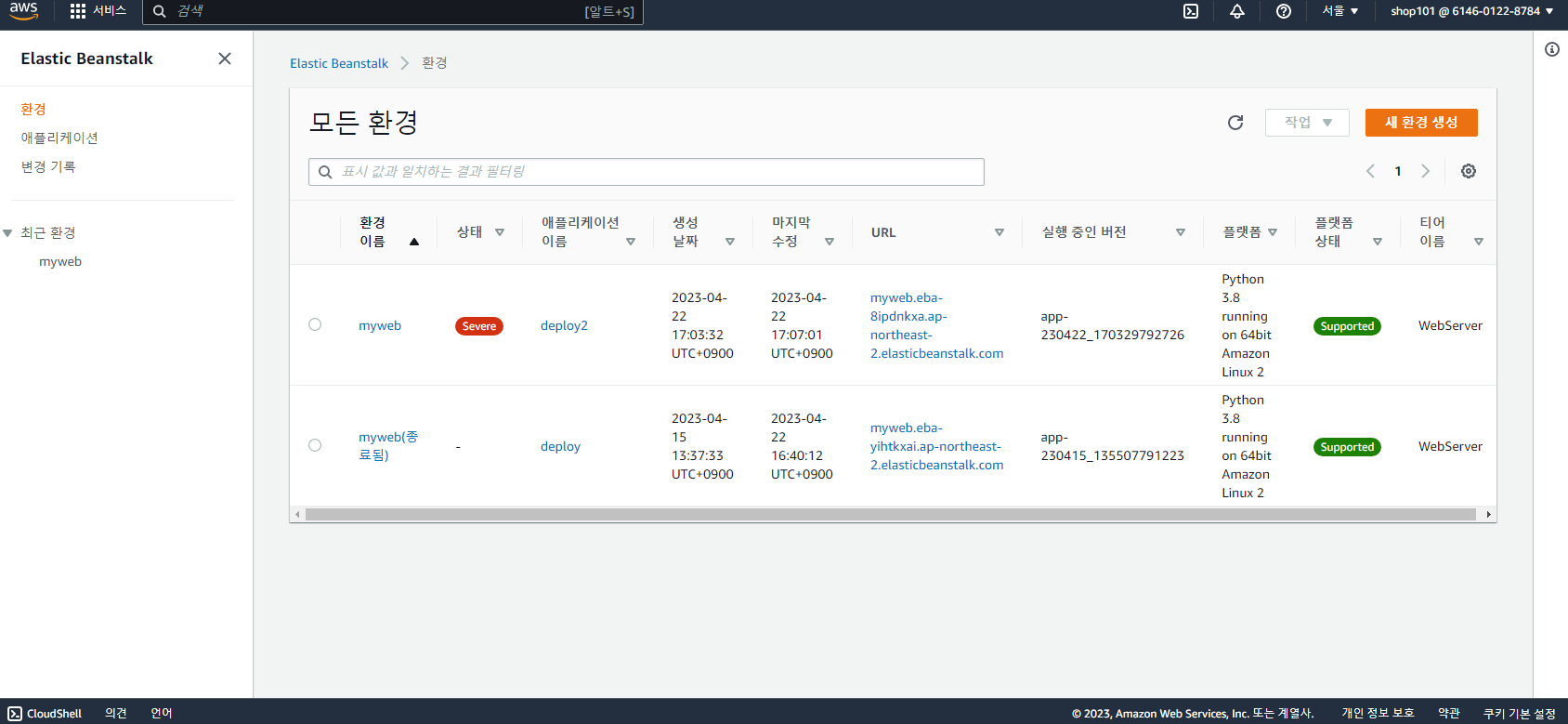This screenshot has width=1568, height=724.
Task: Open 쿠키 기본 설정
Action: click(x=1520, y=713)
